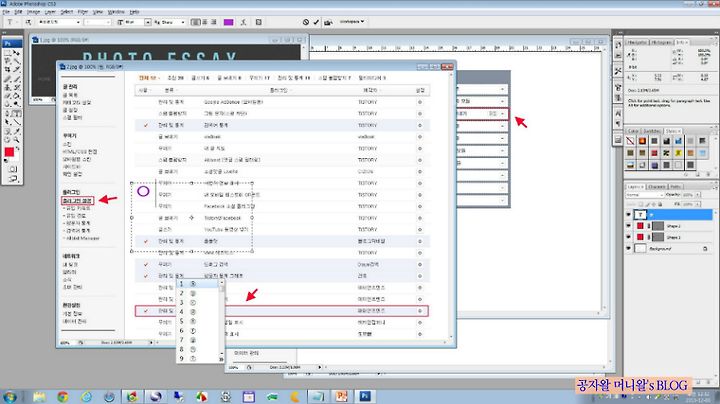Open the Window menu
The height and width of the screenshot is (404, 720).
116,11
